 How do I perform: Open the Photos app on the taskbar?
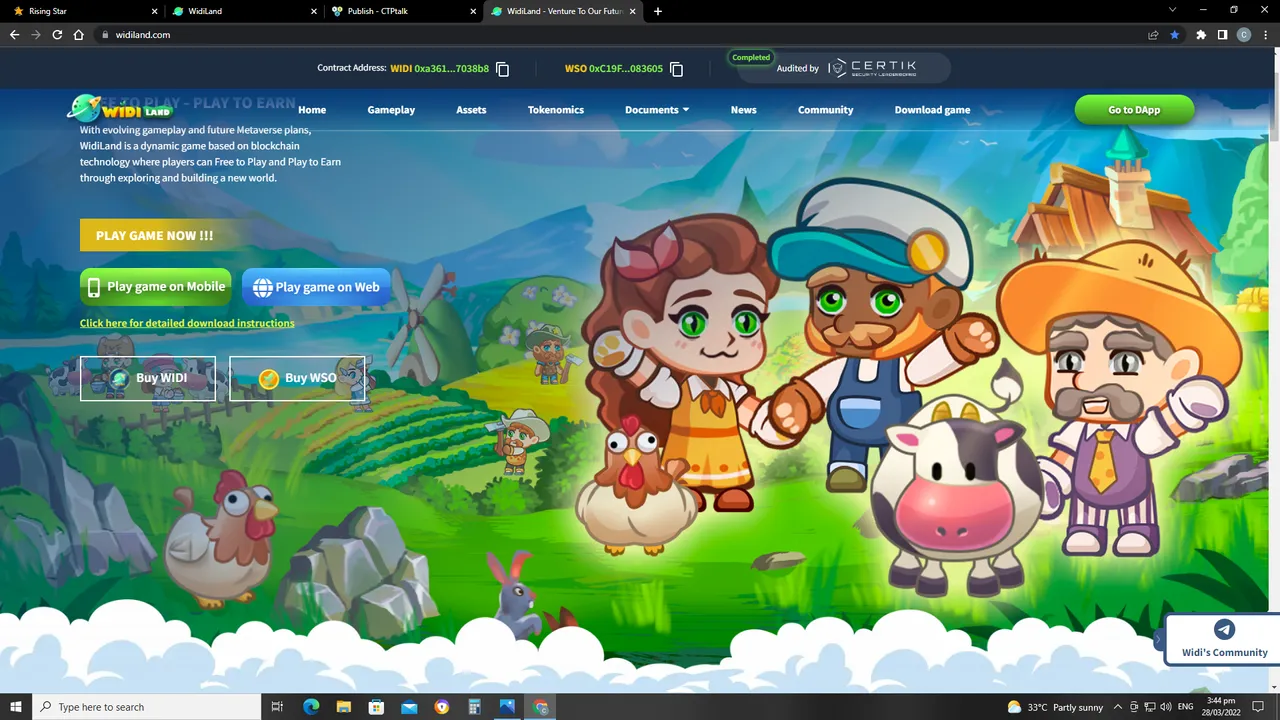(x=507, y=707)
